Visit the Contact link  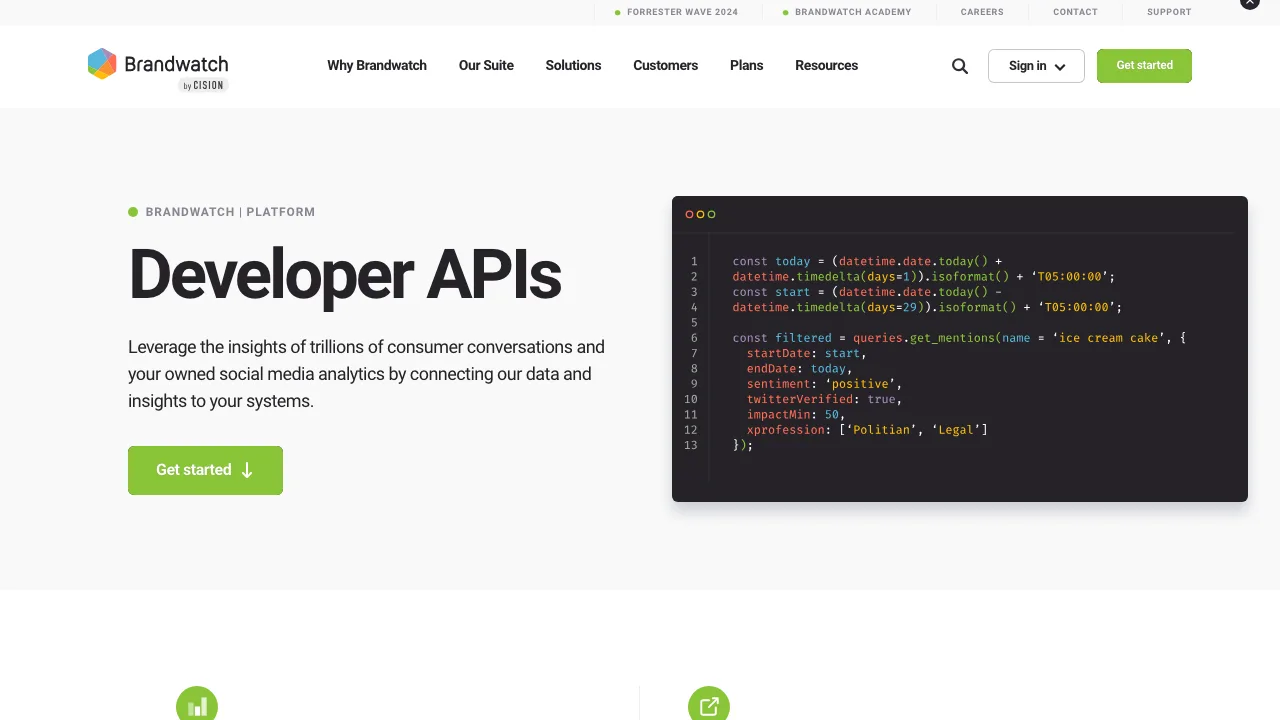pos(1075,12)
